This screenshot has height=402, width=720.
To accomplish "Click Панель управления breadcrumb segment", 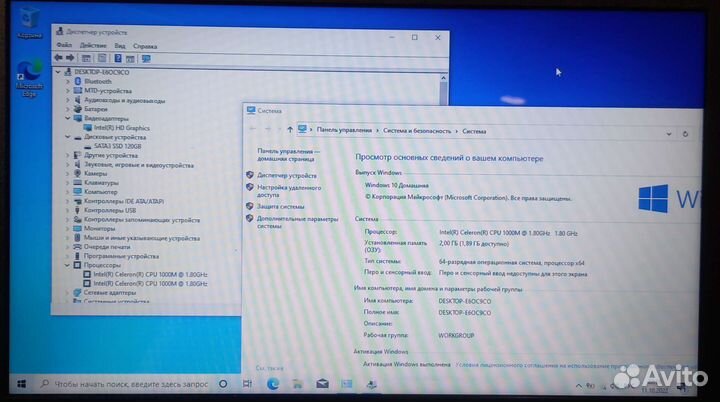I will [344, 130].
